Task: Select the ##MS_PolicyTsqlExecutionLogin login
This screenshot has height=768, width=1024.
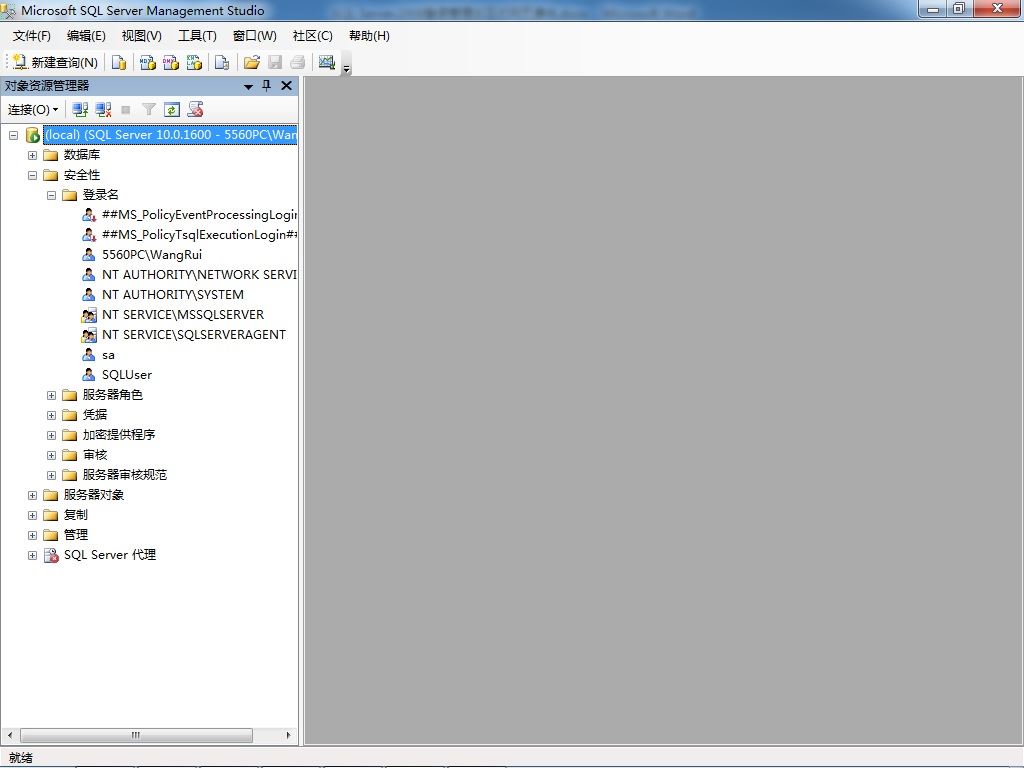Action: [199, 234]
